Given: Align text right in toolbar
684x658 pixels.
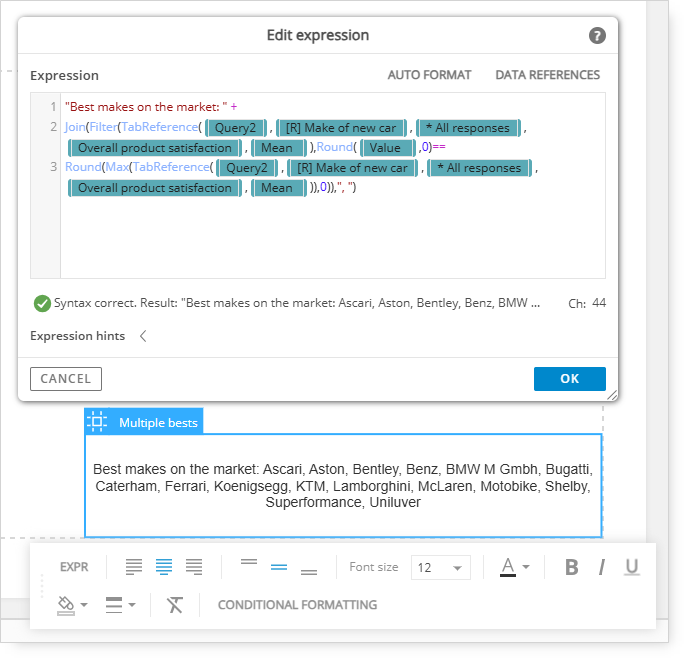Looking at the screenshot, I should 194,567.
